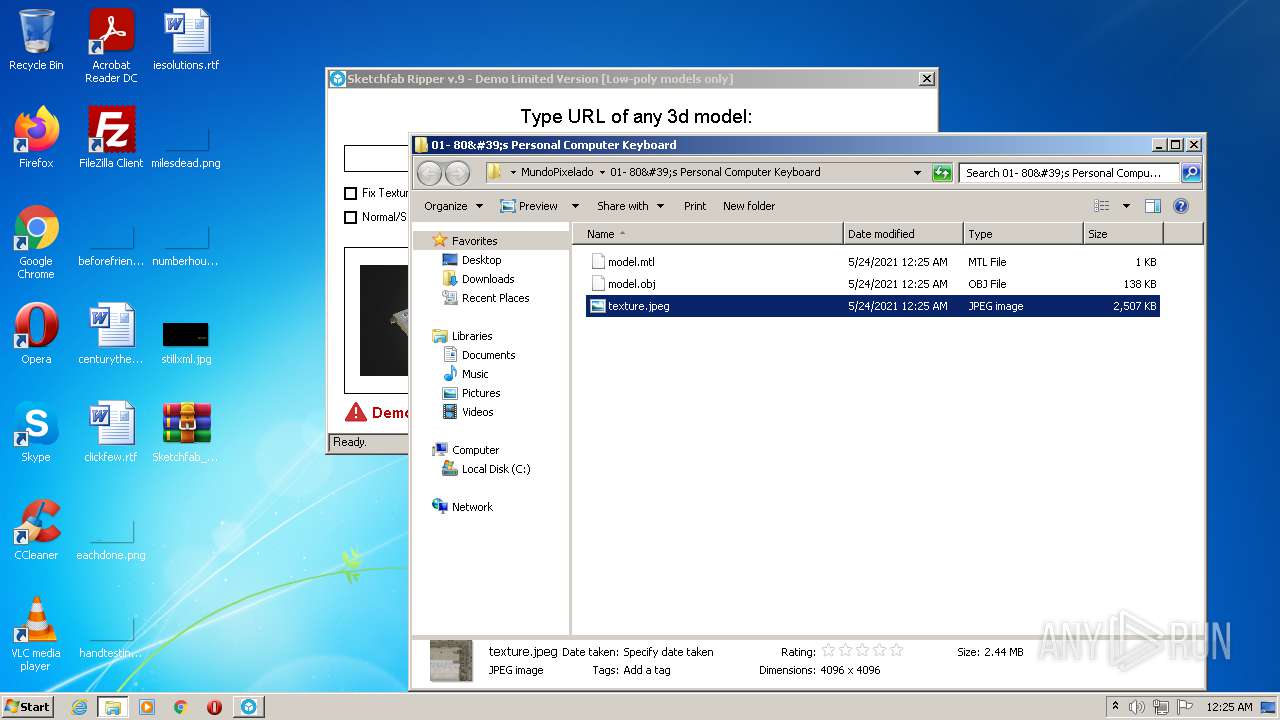Select Pictures library
Viewport: 1280px width, 720px height.
(481, 393)
